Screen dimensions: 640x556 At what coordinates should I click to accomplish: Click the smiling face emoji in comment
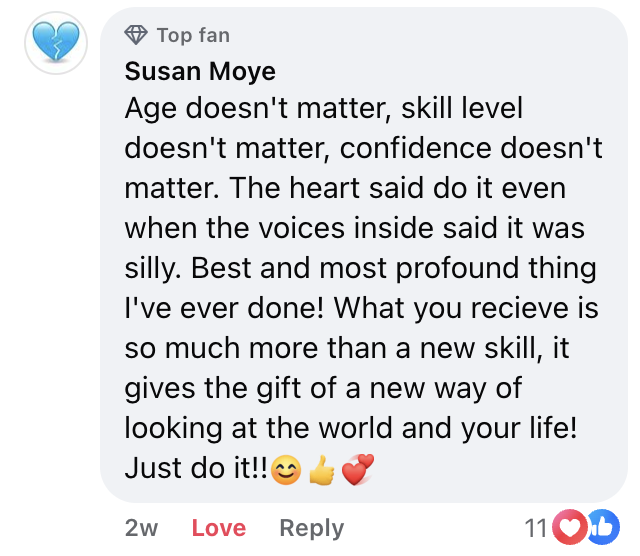[287, 469]
